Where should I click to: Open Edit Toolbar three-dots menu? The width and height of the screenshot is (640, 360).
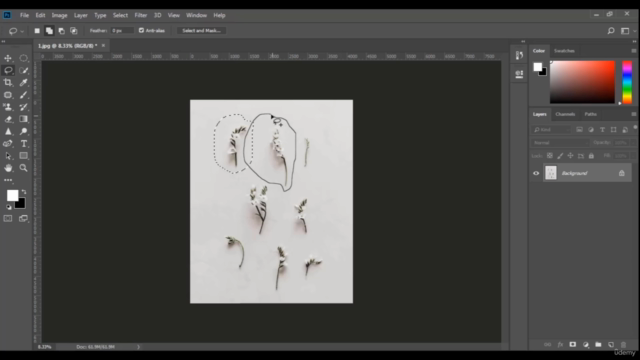click(8, 180)
